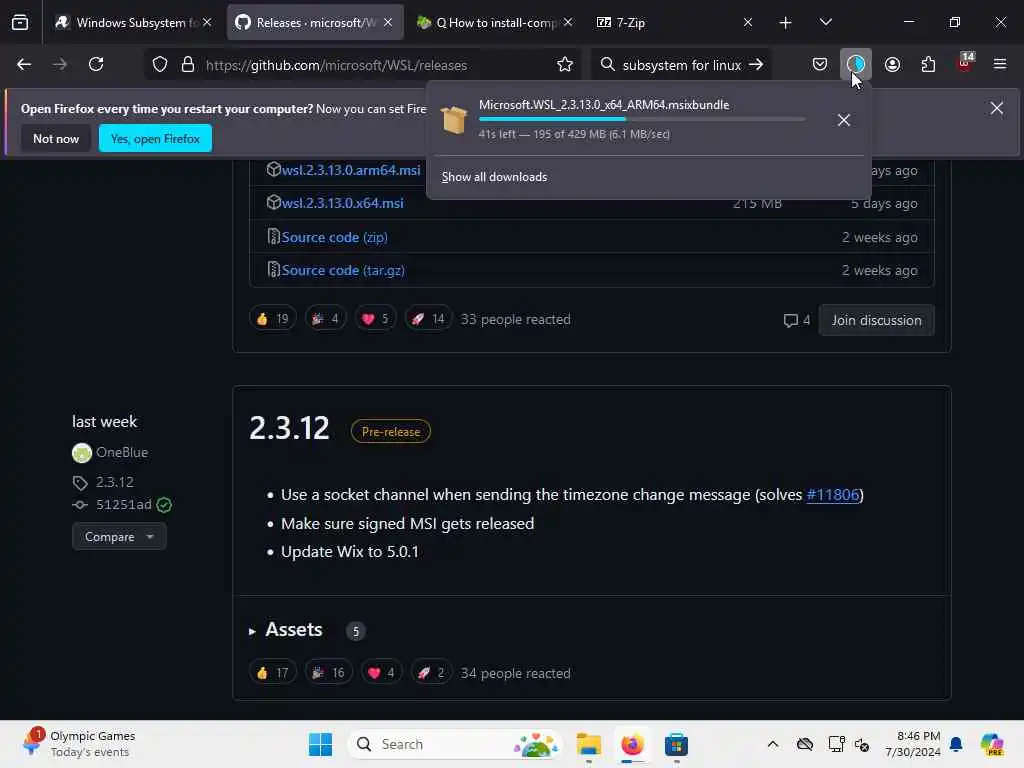This screenshot has height=768, width=1024.
Task: Open uBlock extension with 14 badge
Action: (965, 63)
